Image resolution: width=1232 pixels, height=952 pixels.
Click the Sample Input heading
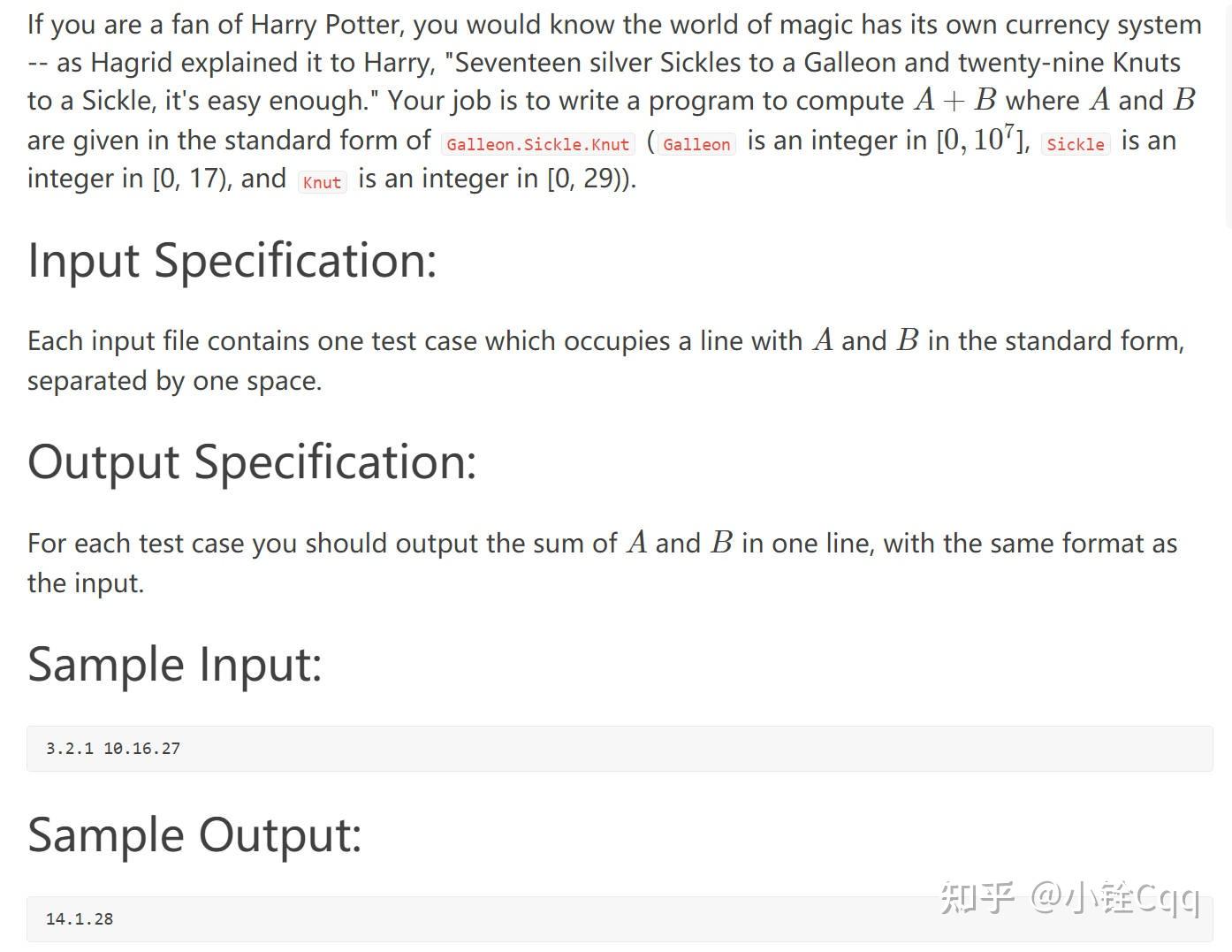coord(175,664)
